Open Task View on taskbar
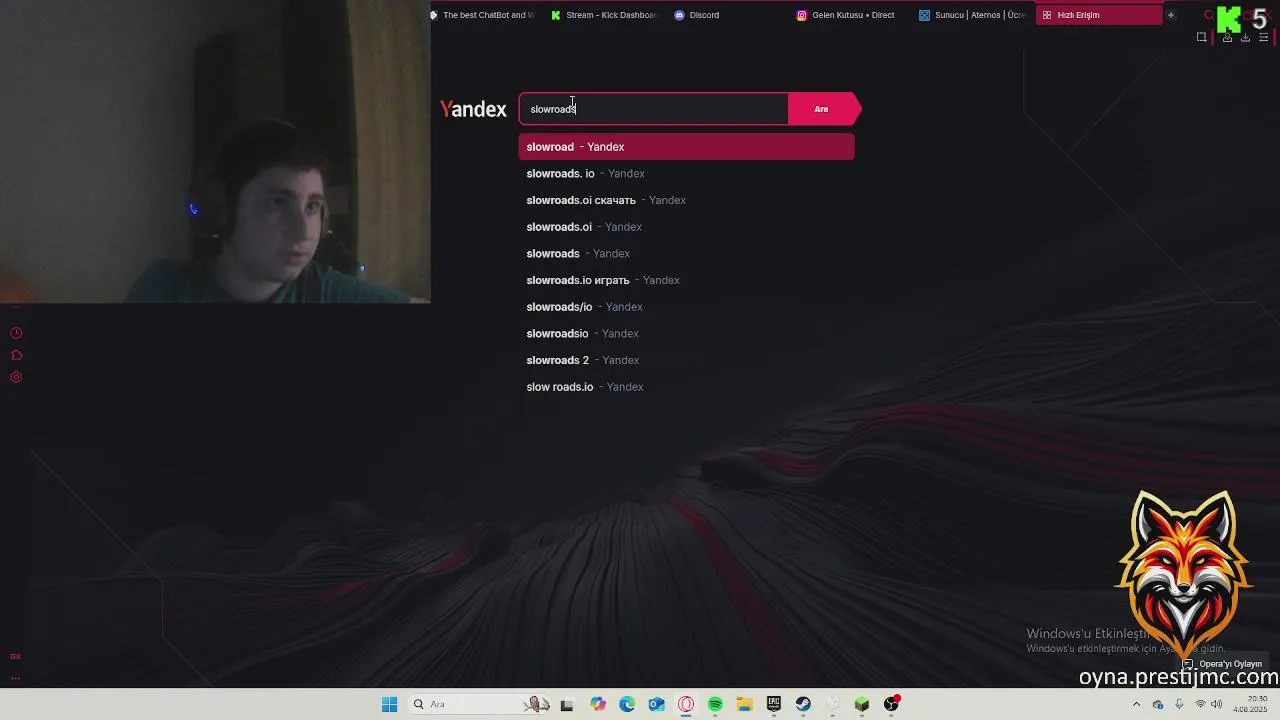 567,704
